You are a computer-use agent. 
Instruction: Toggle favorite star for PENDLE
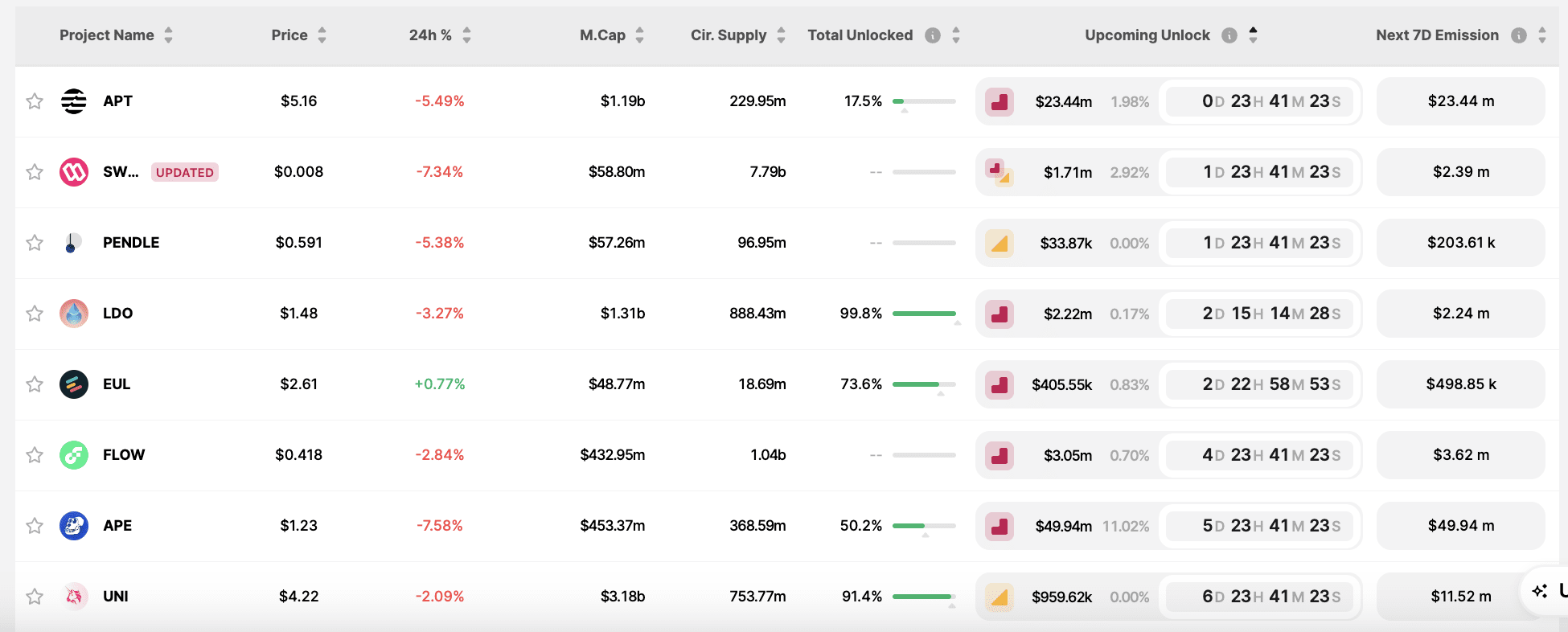(35, 243)
